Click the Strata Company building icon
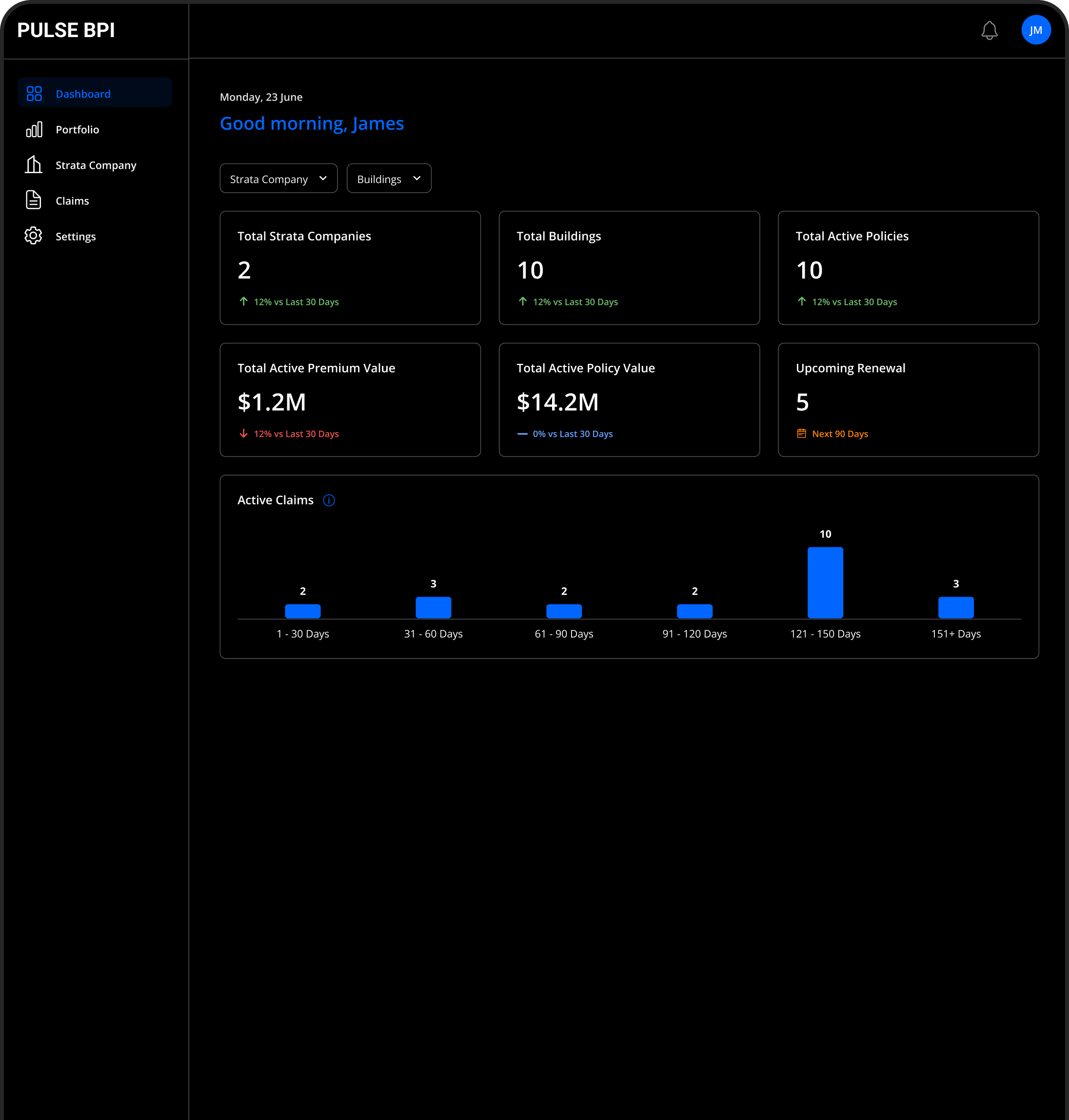Screen dimensions: 1069x1120 (x=34, y=165)
